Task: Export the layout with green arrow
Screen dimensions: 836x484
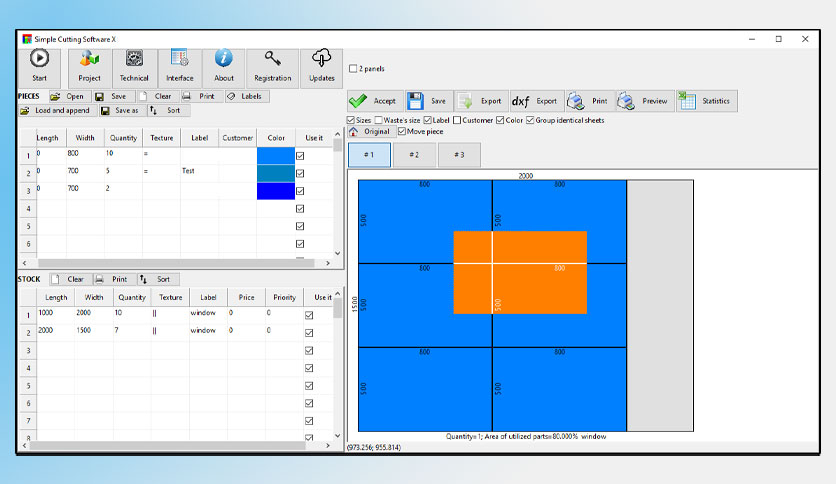Action: pos(481,101)
